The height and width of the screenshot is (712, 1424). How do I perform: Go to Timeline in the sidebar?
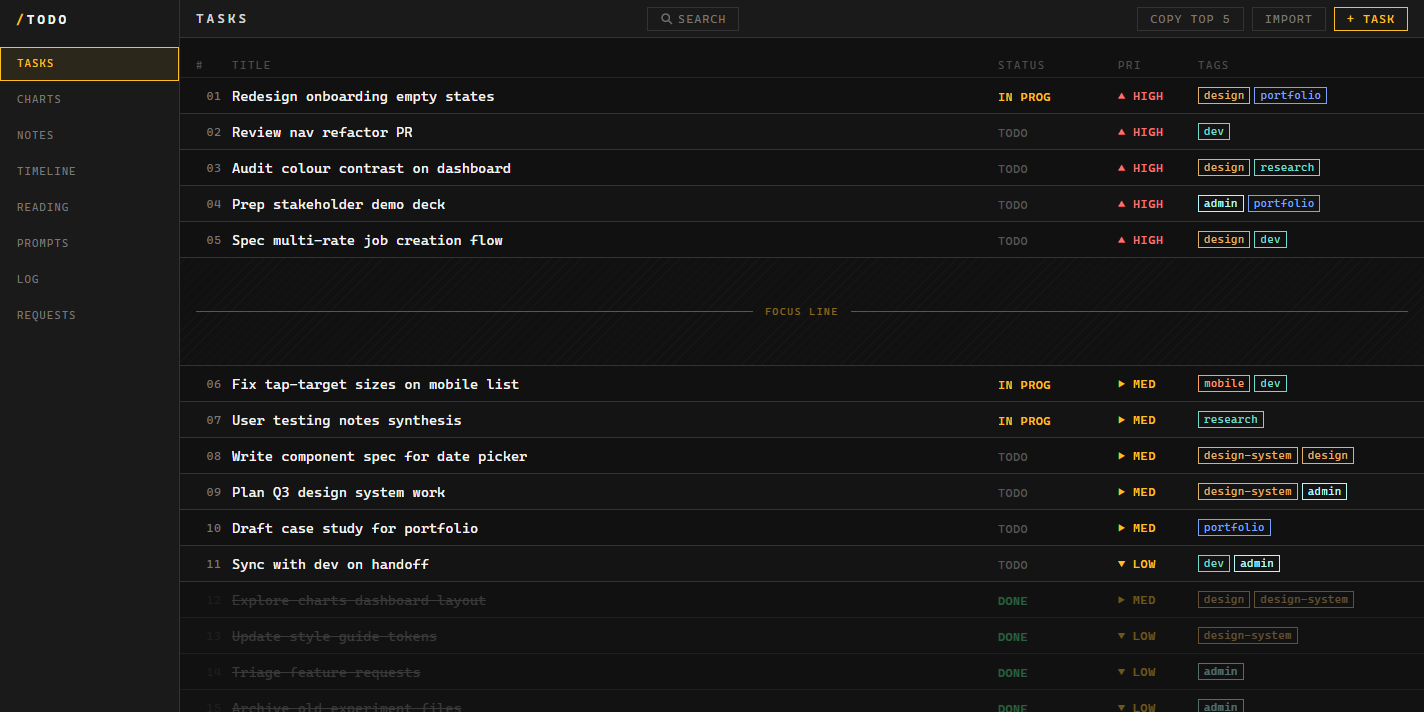89,171
